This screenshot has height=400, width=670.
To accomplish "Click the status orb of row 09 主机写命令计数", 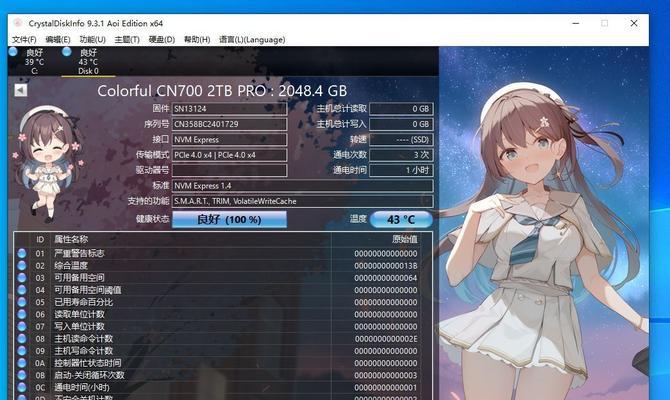I will click(22, 350).
